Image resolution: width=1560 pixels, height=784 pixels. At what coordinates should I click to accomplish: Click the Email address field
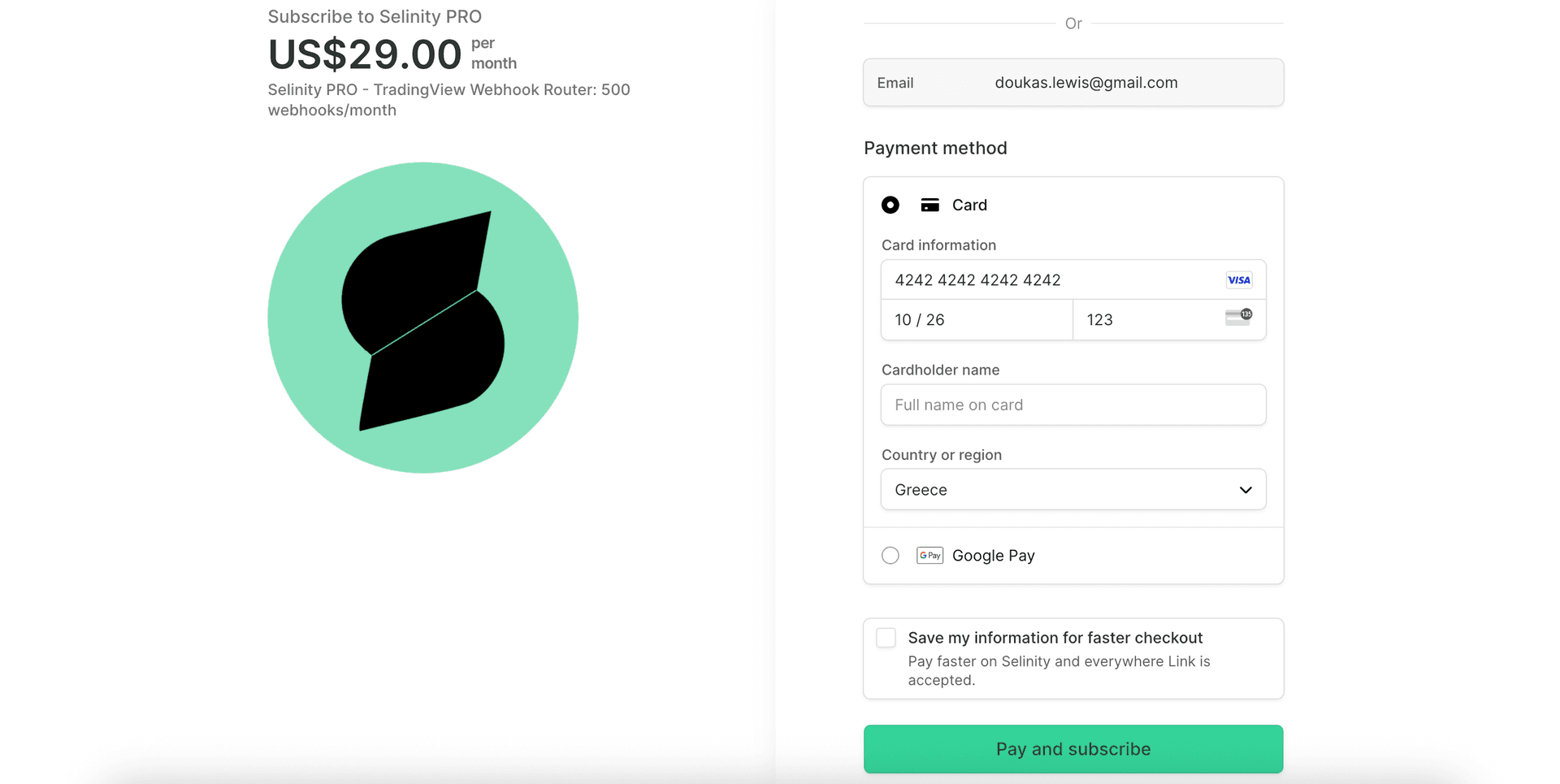tap(1085, 83)
